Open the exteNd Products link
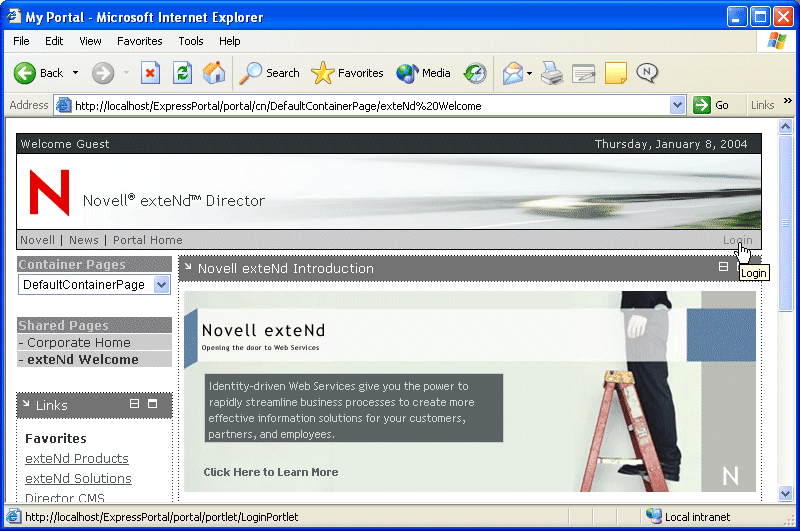800x531 pixels. (x=77, y=459)
